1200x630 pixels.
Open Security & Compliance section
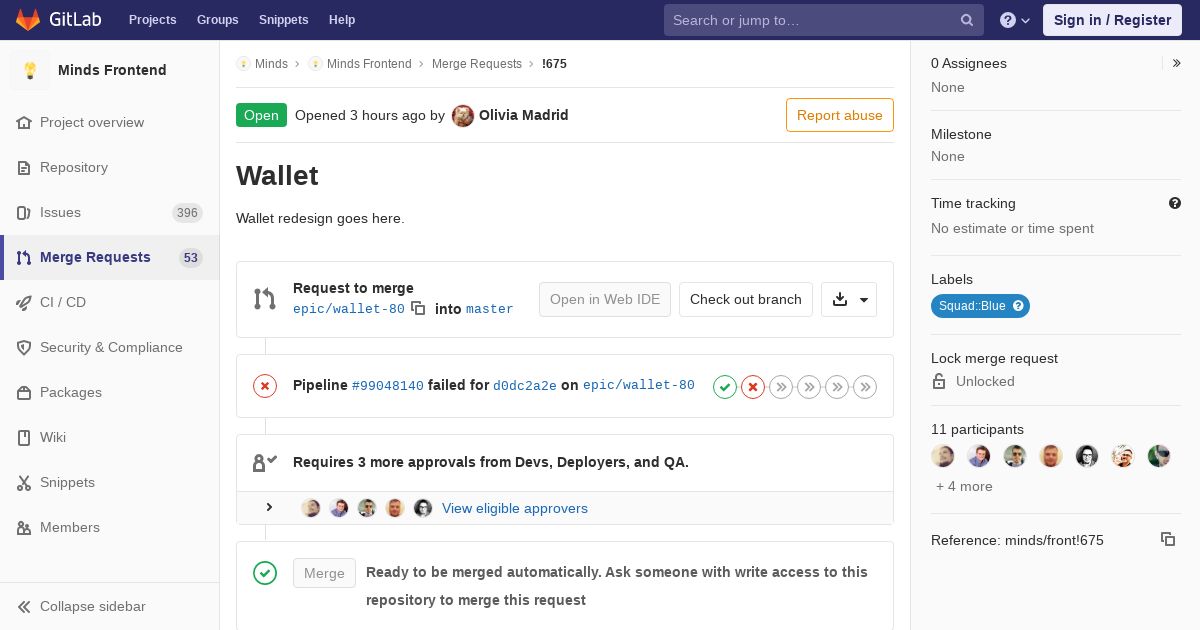(109, 347)
